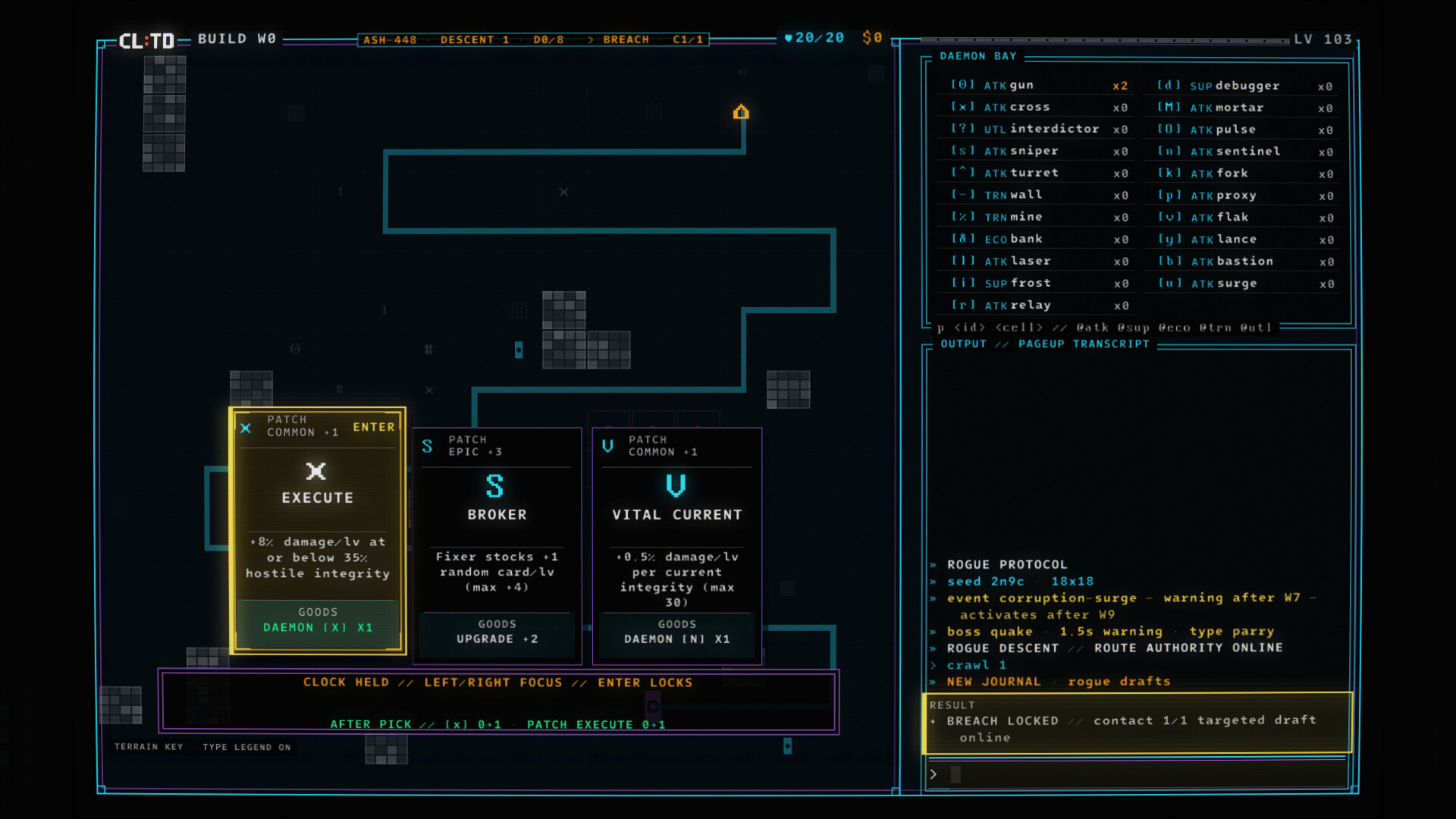The width and height of the screenshot is (1456, 819).
Task: Click the $0 currency counter
Action: tap(872, 38)
